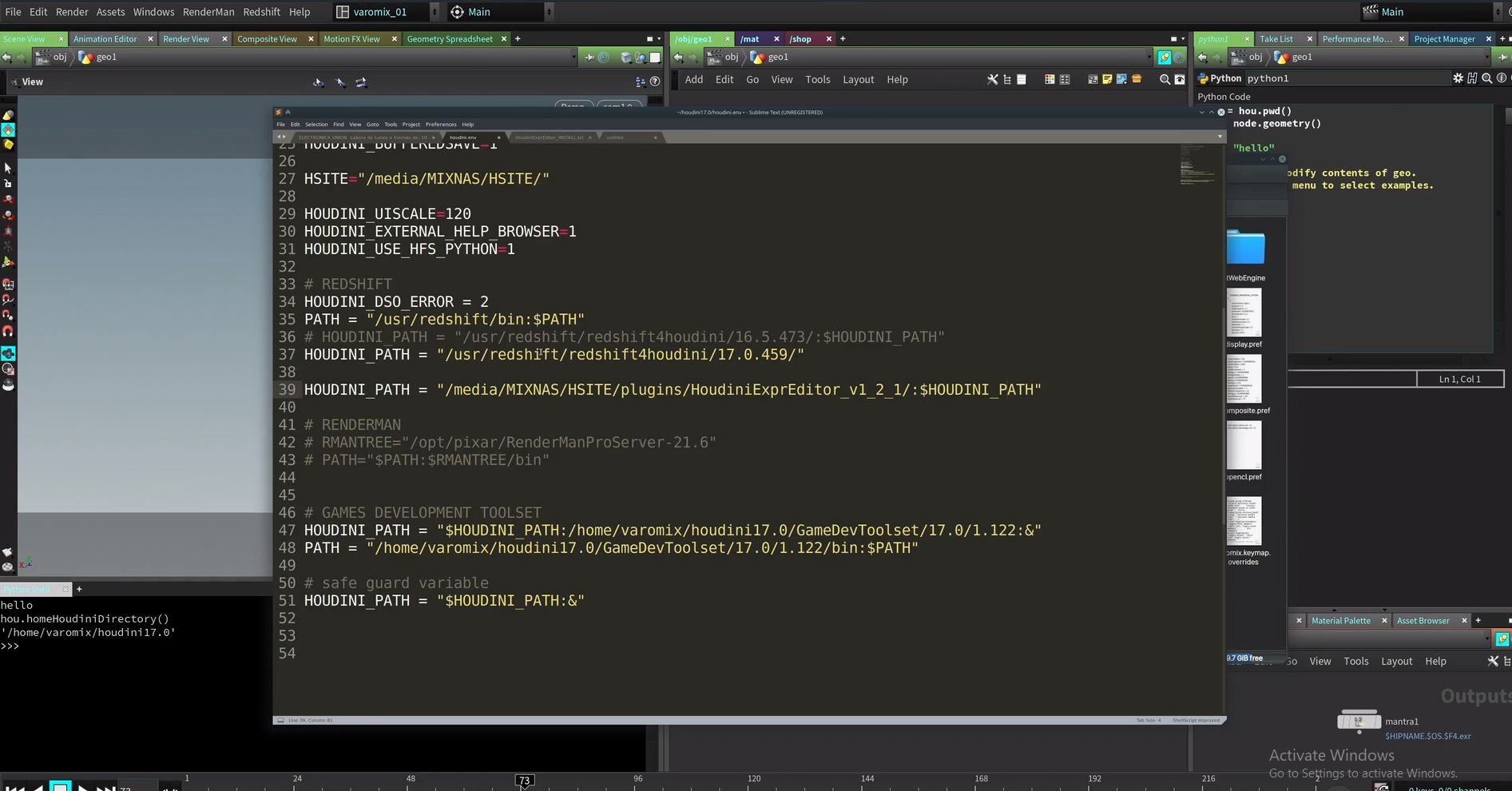Viewport: 1512px width, 791px height.
Task: Click the sticky note icon in network toolbar
Action: click(x=1107, y=79)
